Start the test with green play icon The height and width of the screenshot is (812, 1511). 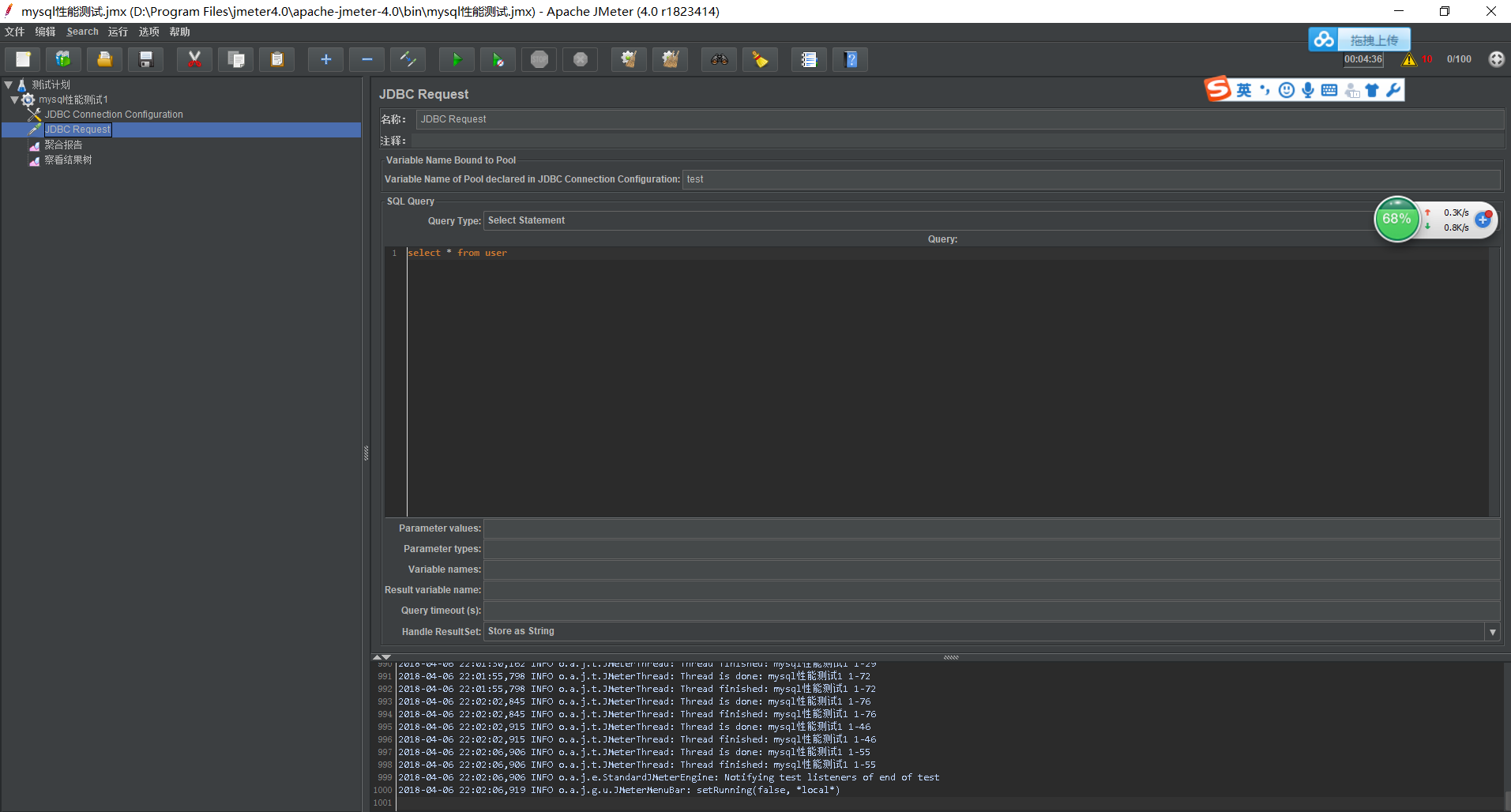click(457, 59)
